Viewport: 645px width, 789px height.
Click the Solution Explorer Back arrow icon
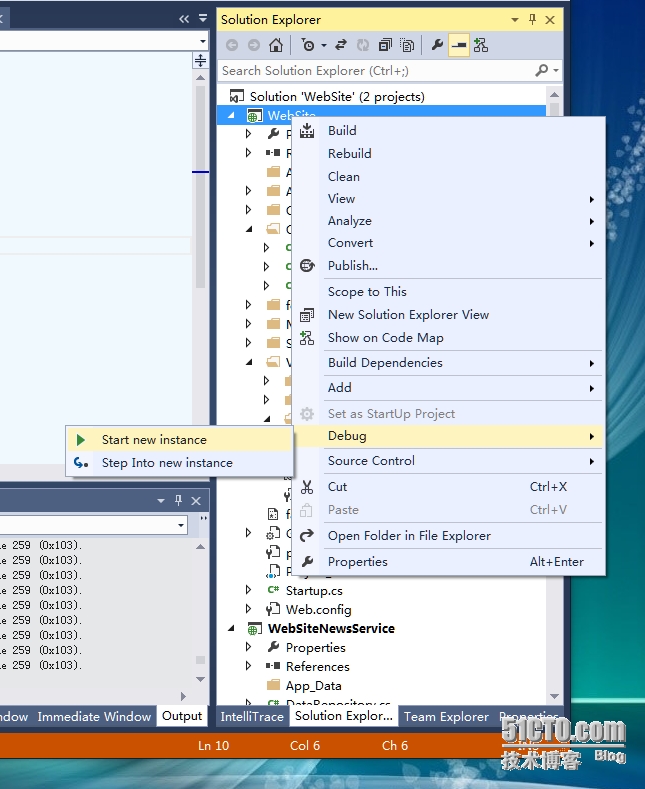(232, 45)
